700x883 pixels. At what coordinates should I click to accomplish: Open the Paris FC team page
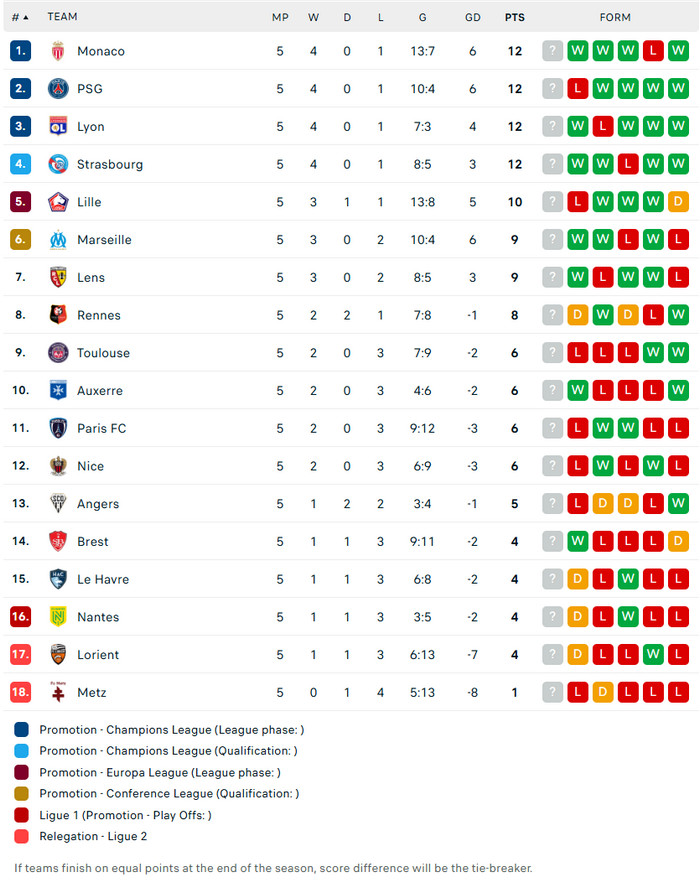tap(101, 428)
